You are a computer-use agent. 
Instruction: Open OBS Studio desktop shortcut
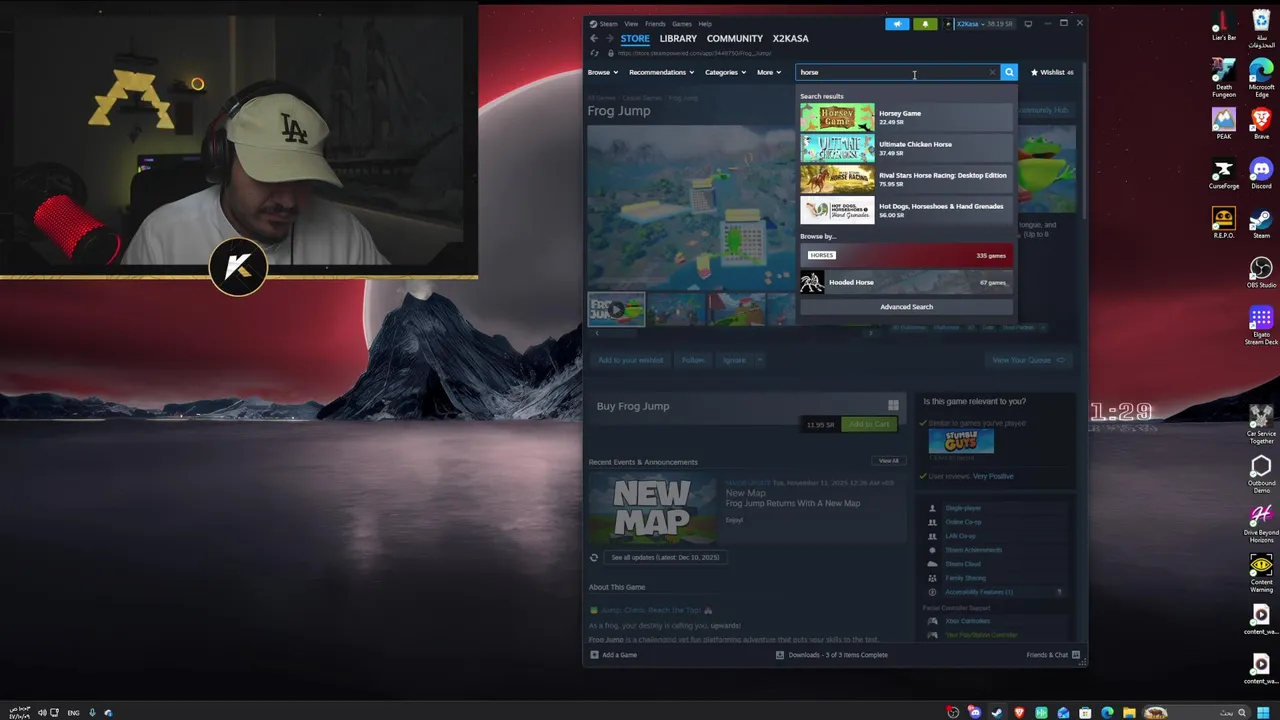pyautogui.click(x=1261, y=272)
